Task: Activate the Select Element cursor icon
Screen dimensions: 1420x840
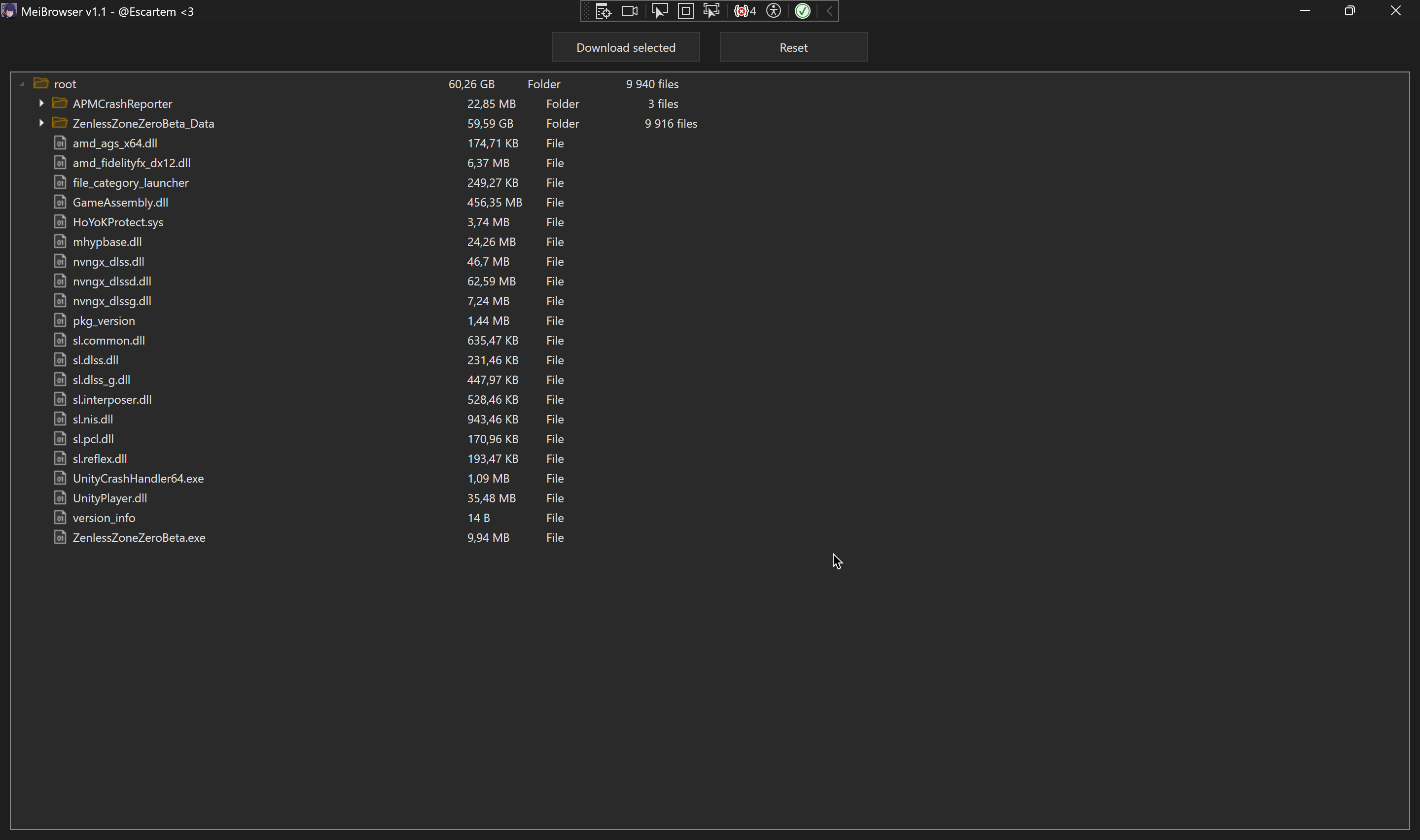Action: [659, 11]
